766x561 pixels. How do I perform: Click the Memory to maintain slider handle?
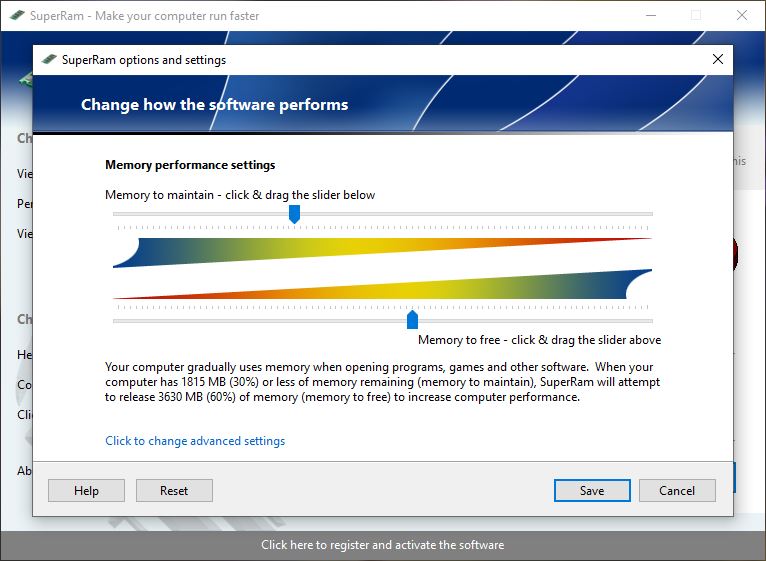[294, 214]
